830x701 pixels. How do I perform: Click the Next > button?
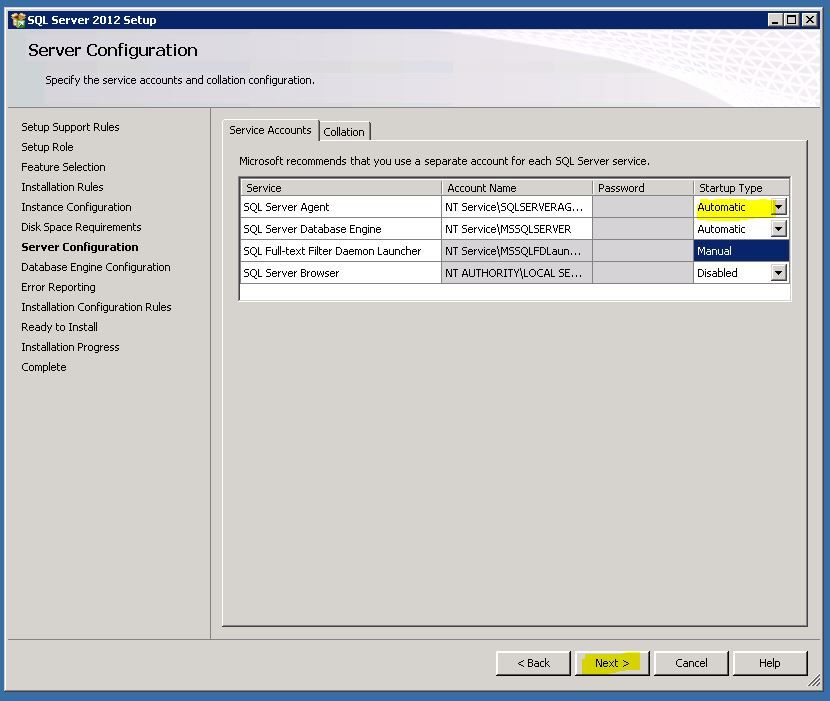[x=612, y=663]
